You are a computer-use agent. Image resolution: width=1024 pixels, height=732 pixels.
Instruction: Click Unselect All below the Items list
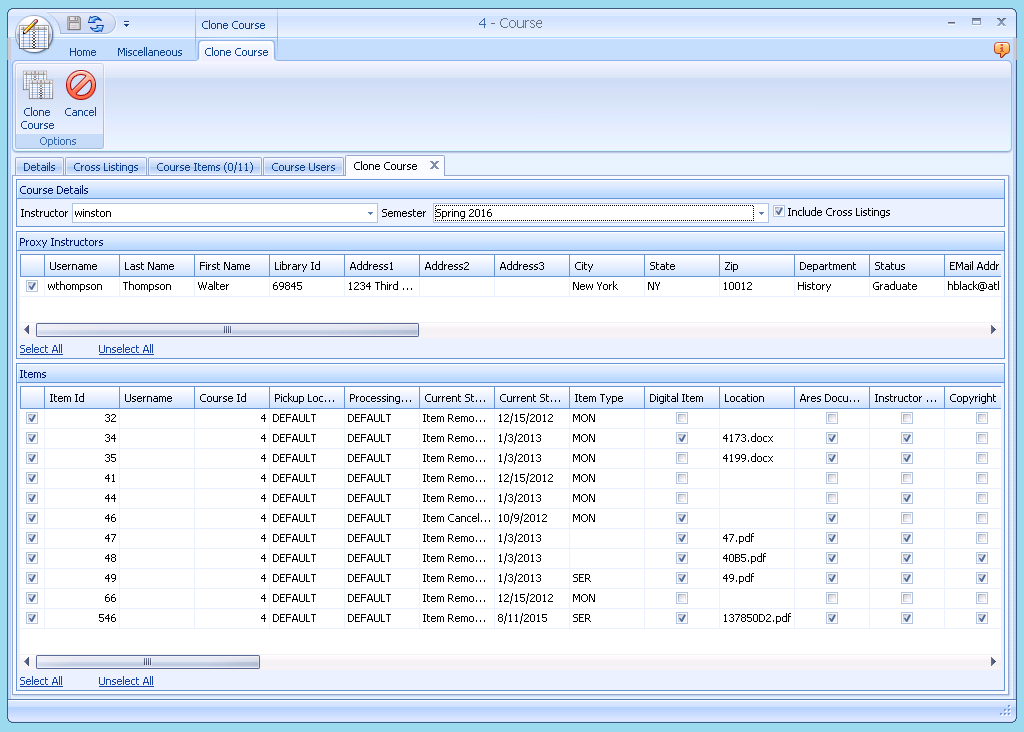[x=125, y=680]
